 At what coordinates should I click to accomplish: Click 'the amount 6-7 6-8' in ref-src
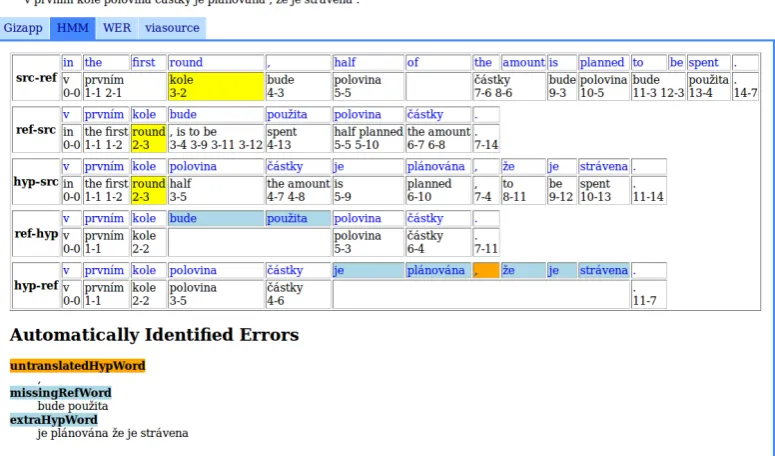pyautogui.click(x=438, y=138)
